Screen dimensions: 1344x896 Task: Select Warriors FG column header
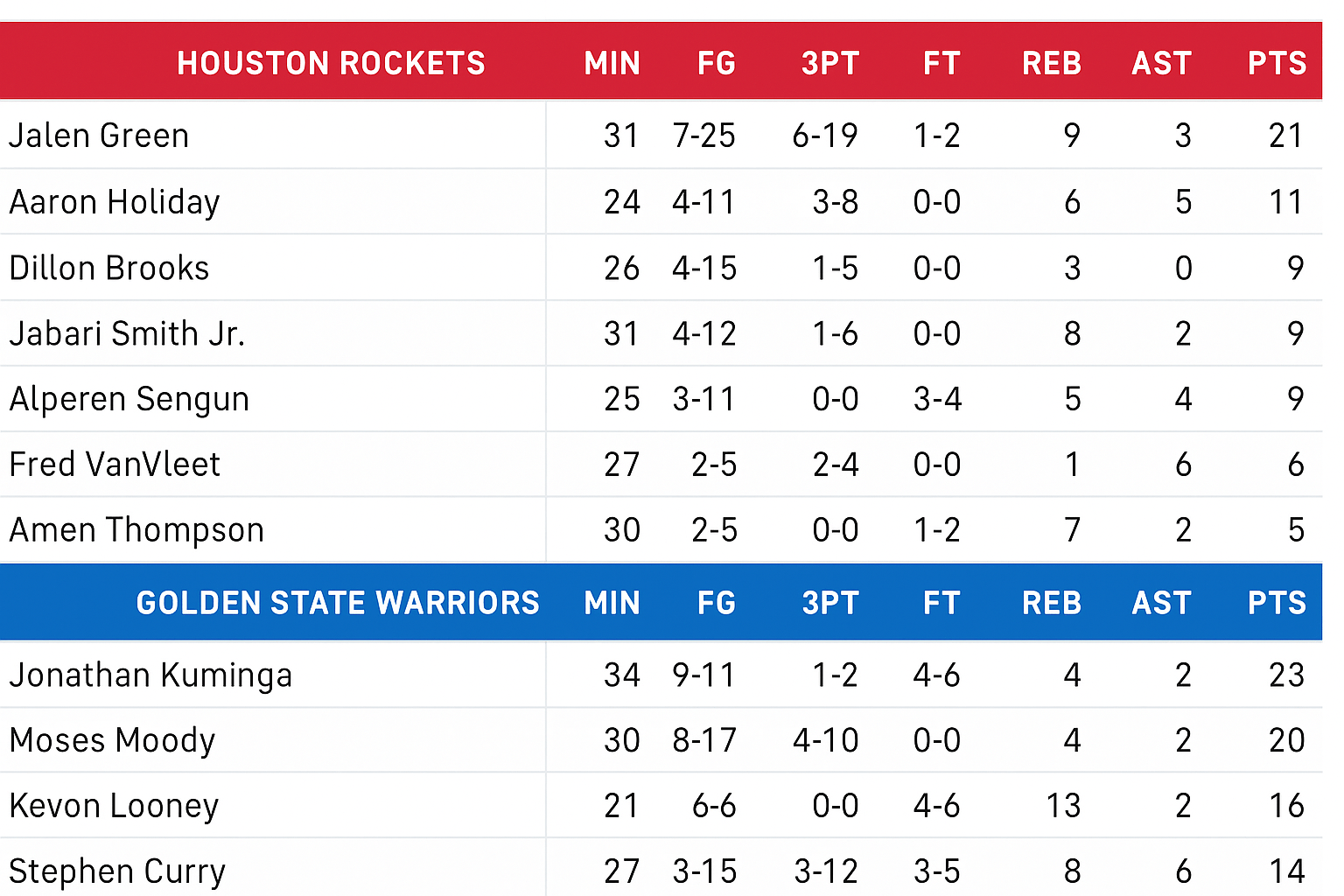(717, 604)
